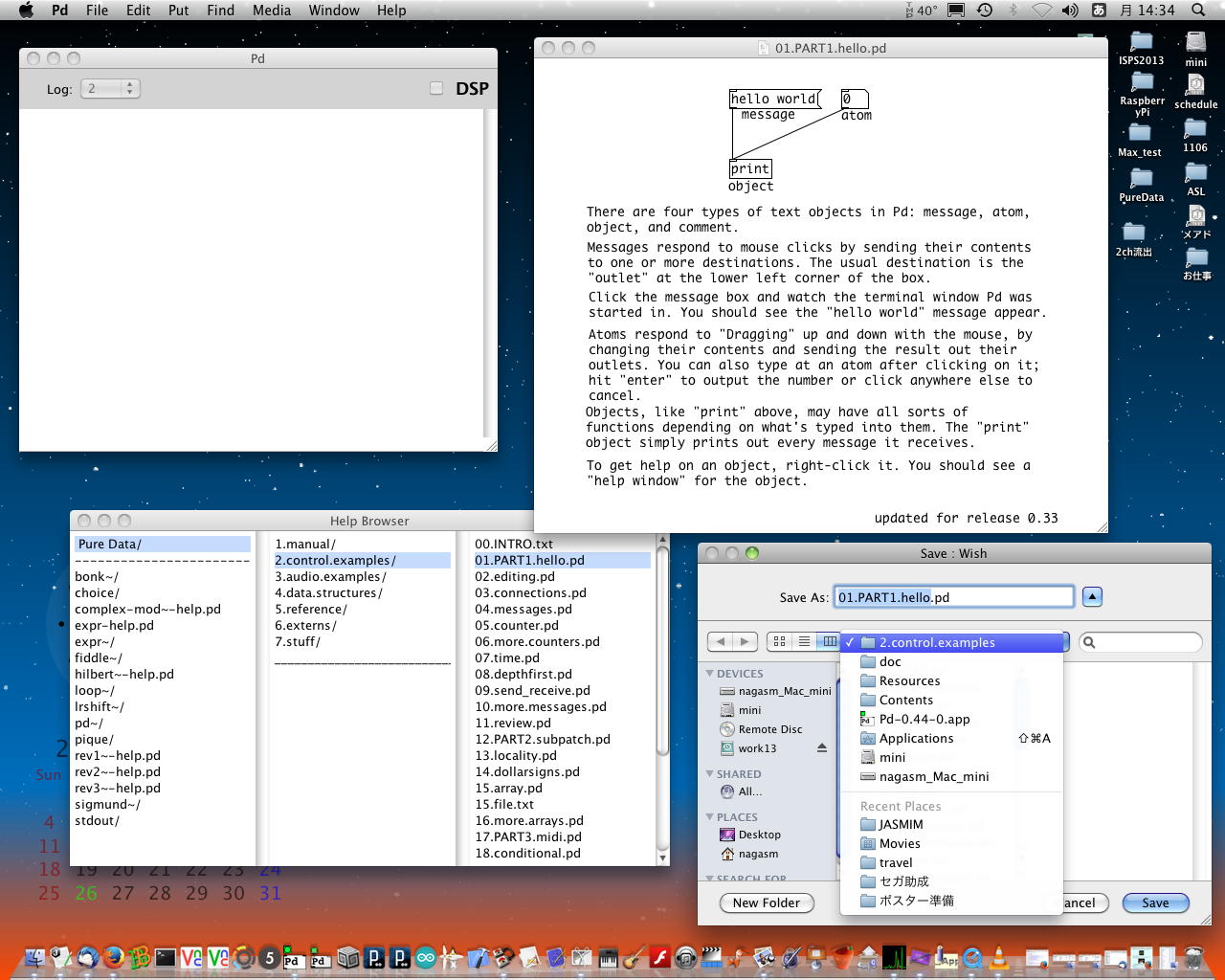Open the Put menu
Viewport: 1225px width, 980px height.
[178, 10]
